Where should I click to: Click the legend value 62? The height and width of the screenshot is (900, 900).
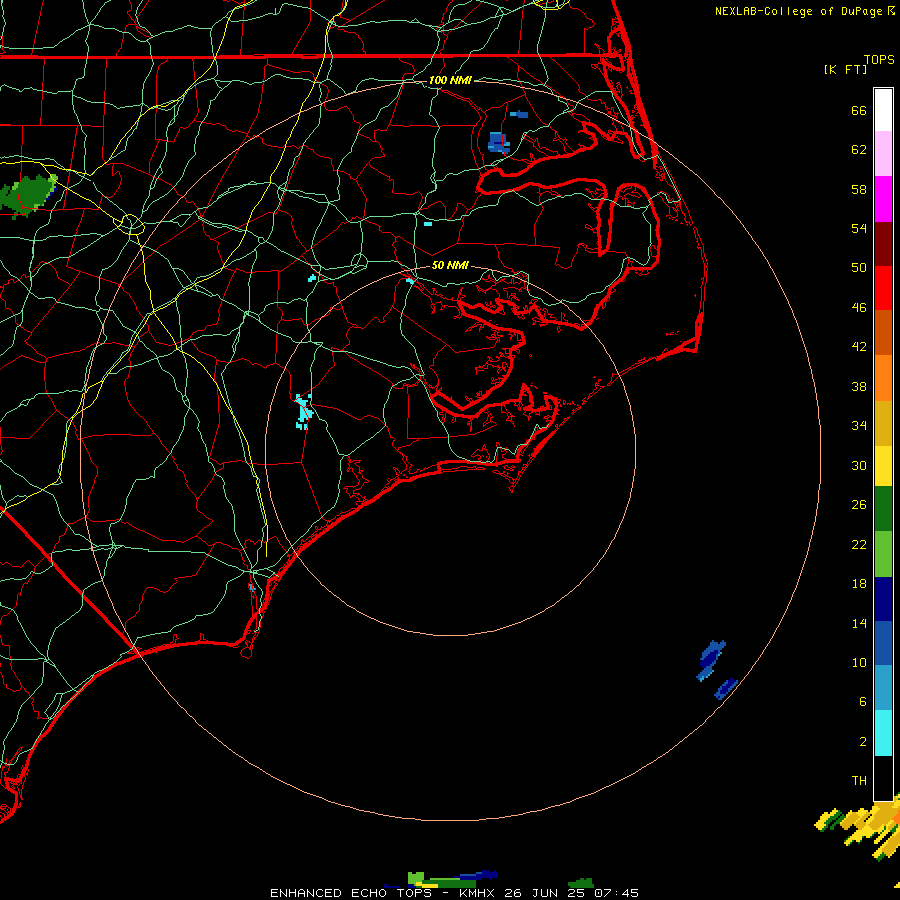tap(859, 150)
